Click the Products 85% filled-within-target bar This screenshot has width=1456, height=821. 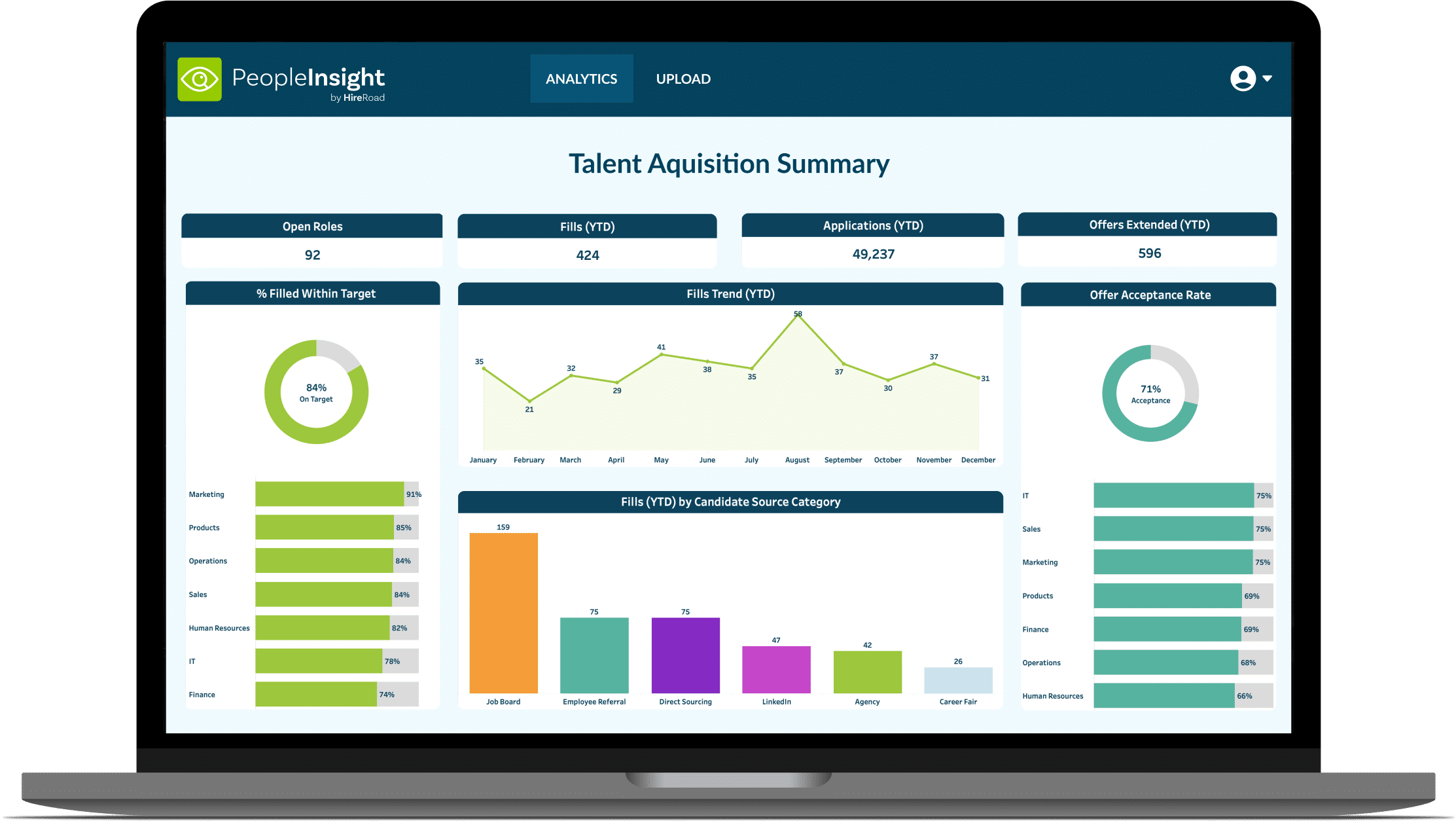click(x=324, y=528)
